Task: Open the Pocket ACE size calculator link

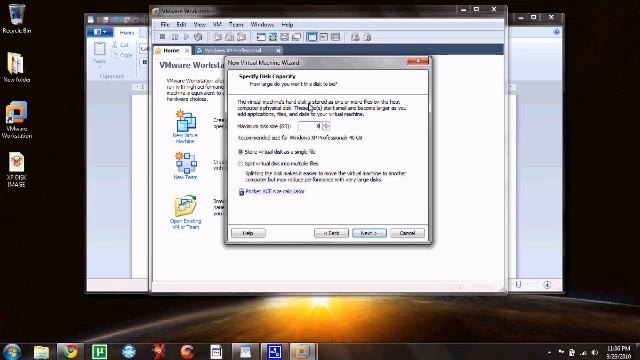Action: 275,191
